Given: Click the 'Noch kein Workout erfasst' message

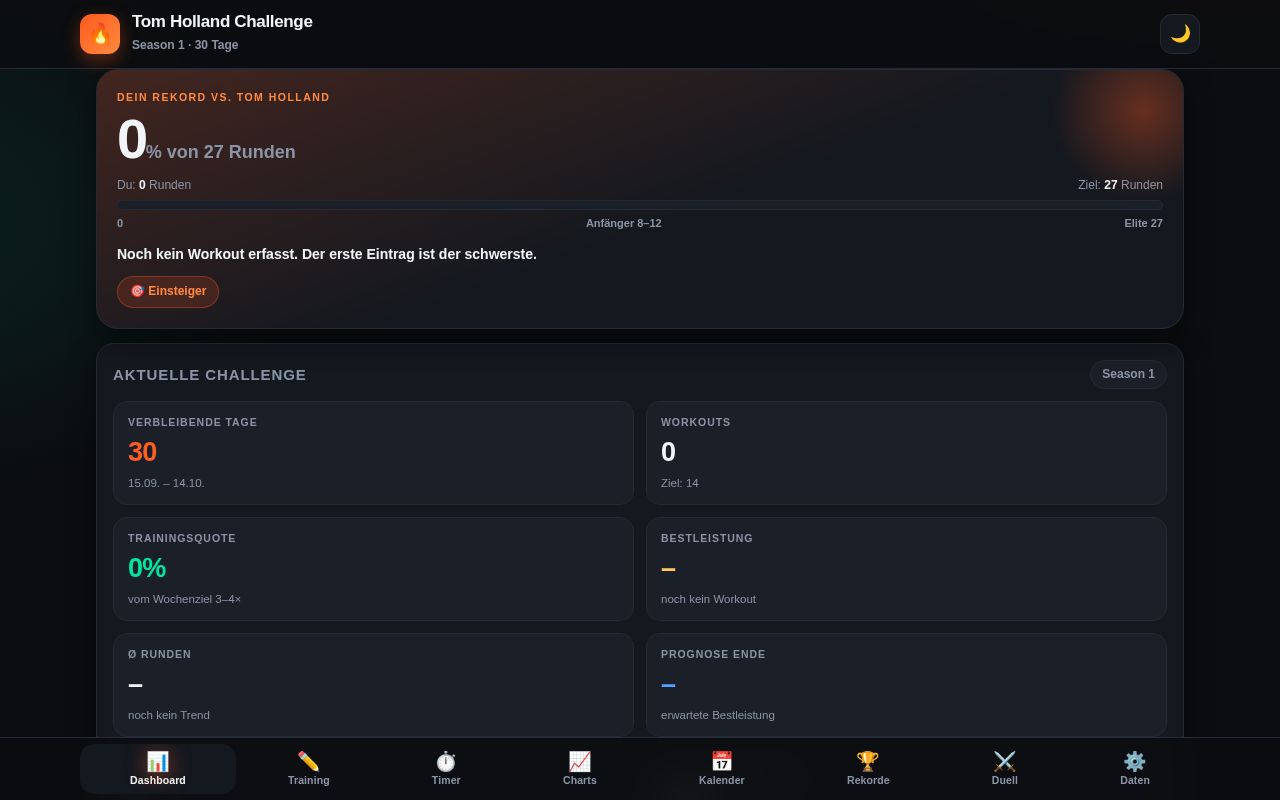Looking at the screenshot, I should tap(327, 254).
